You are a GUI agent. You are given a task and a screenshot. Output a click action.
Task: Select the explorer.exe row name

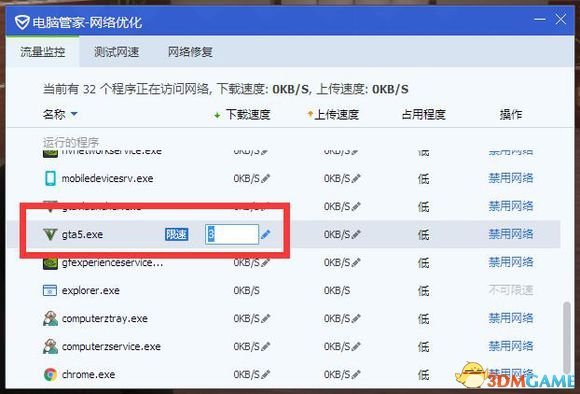pyautogui.click(x=91, y=290)
